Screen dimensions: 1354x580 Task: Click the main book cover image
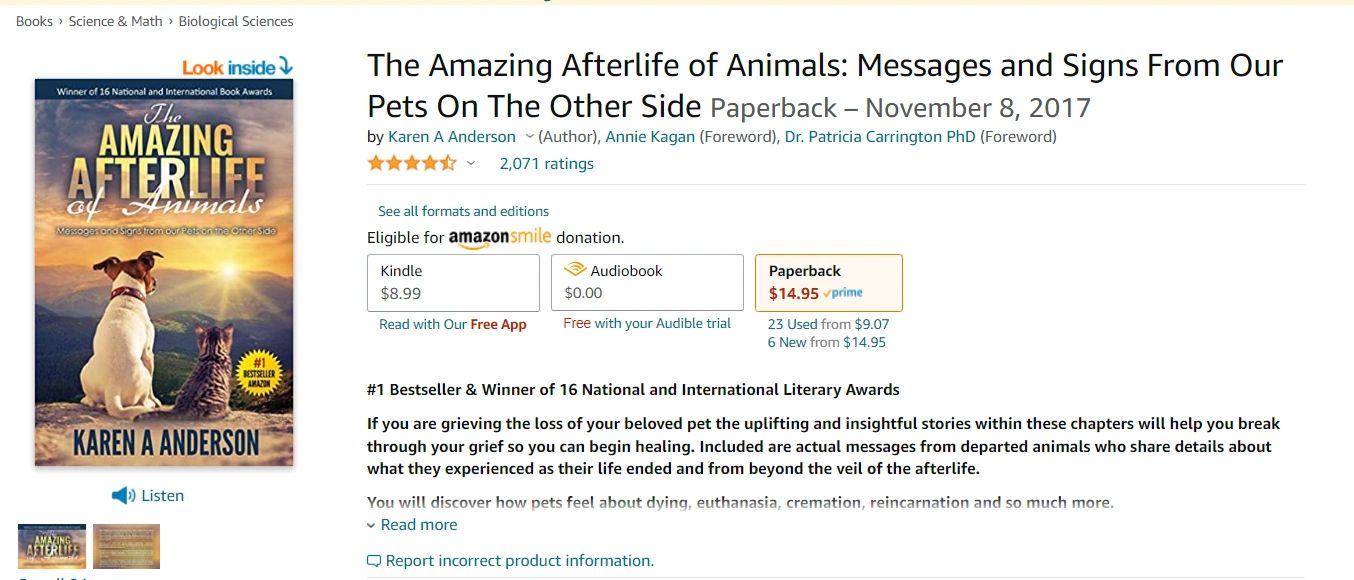click(x=164, y=272)
